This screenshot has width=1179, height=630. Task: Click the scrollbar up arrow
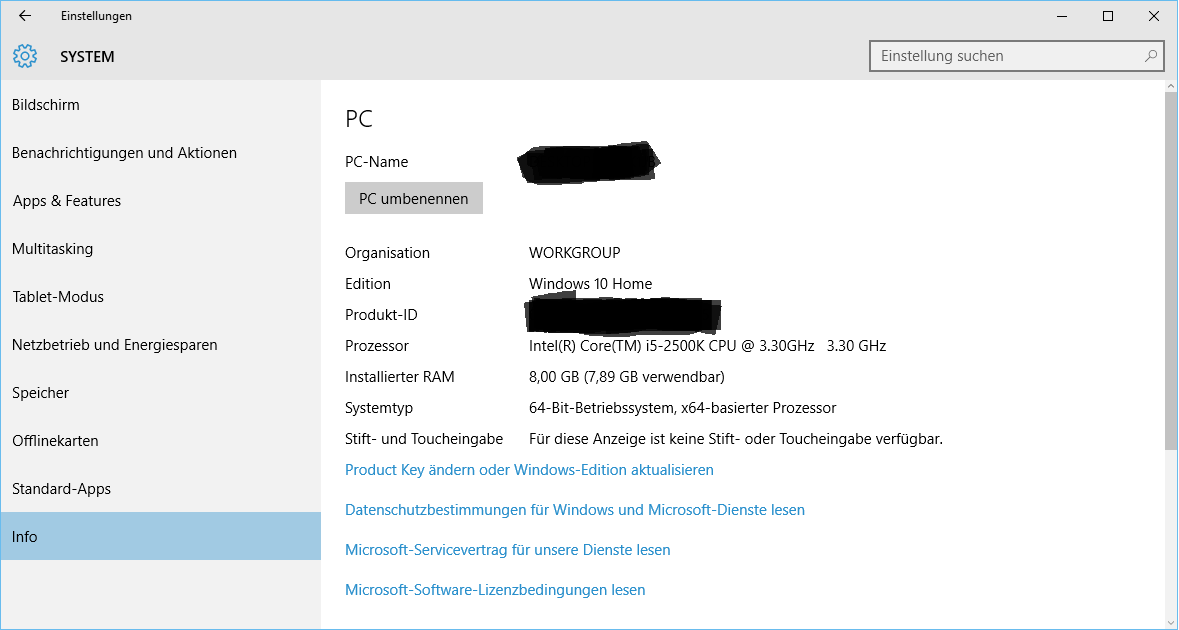[x=1171, y=86]
